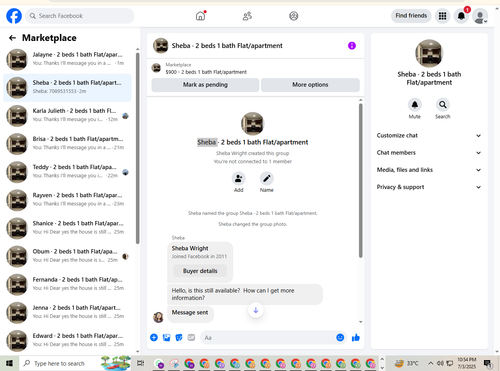Click the Aa message input field

273,338
